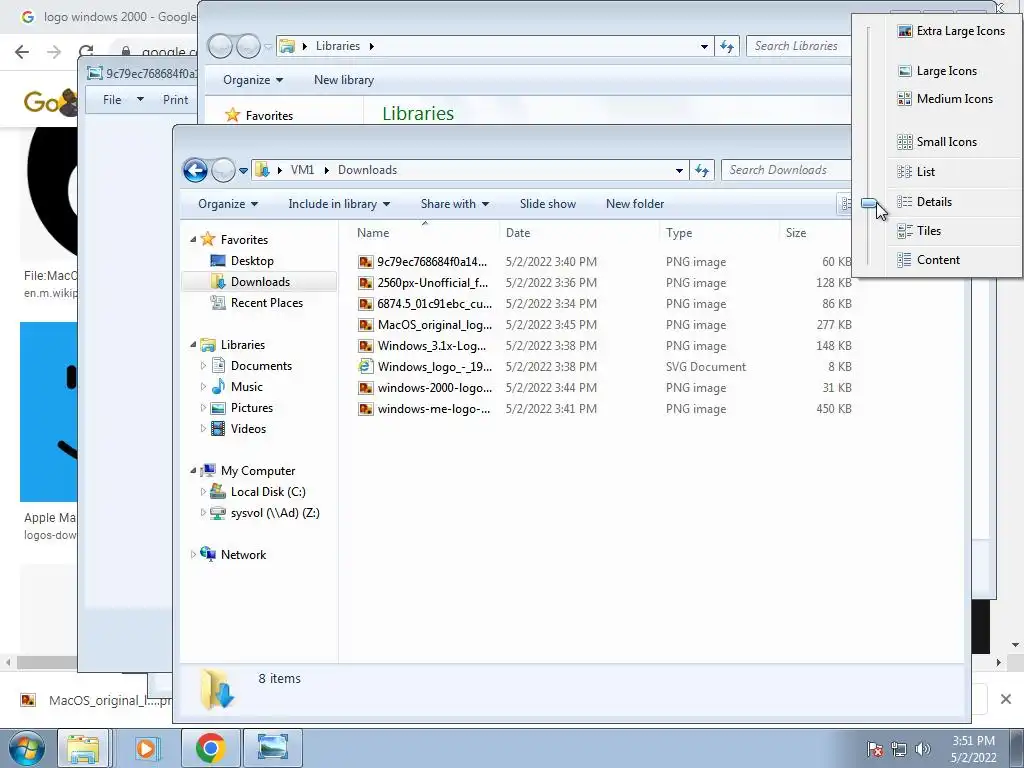This screenshot has height=768, width=1024.
Task: Select Large Icons view
Action: (x=938, y=71)
